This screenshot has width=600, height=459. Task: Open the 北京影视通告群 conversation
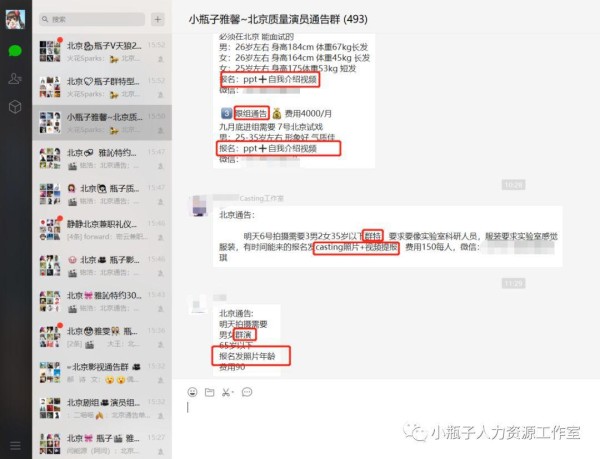click(x=102, y=372)
